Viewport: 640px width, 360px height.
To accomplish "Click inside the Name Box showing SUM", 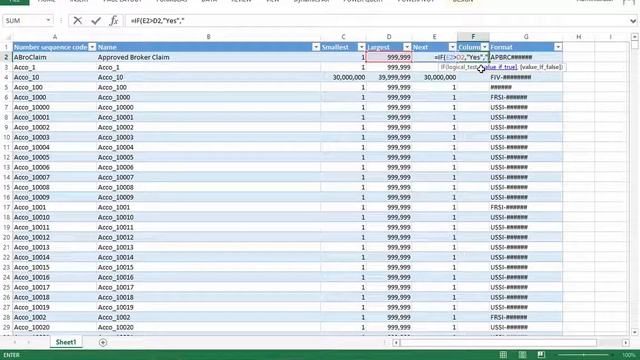I will [x=24, y=20].
